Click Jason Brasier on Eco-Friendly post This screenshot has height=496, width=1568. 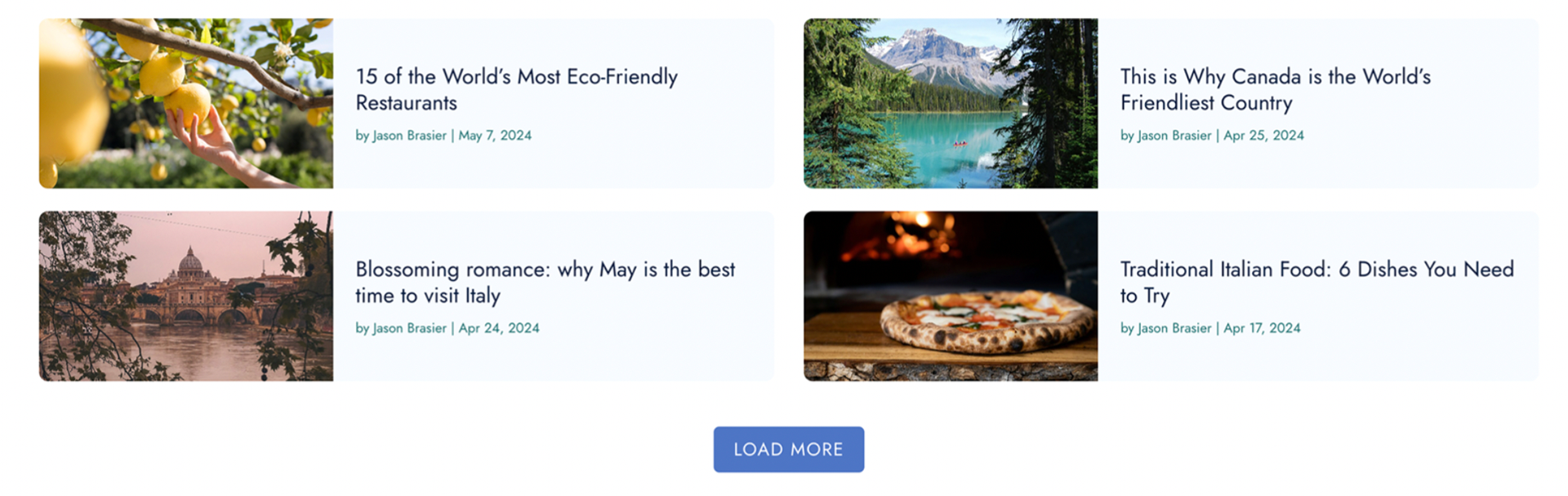click(x=410, y=136)
